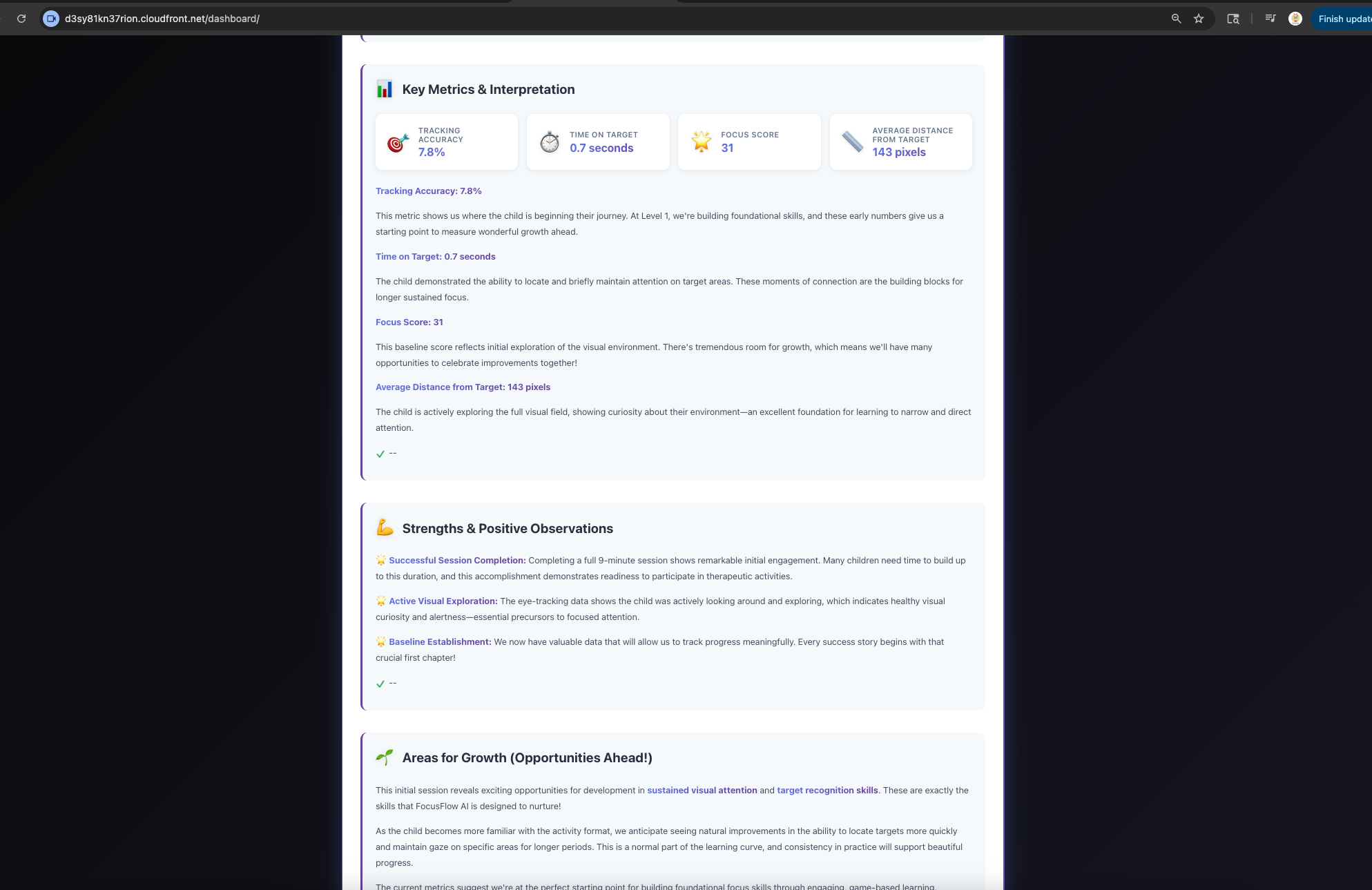Click the 'sustained visual attention' highlighted text
Viewport: 1372px width, 890px height.
[x=702, y=791]
